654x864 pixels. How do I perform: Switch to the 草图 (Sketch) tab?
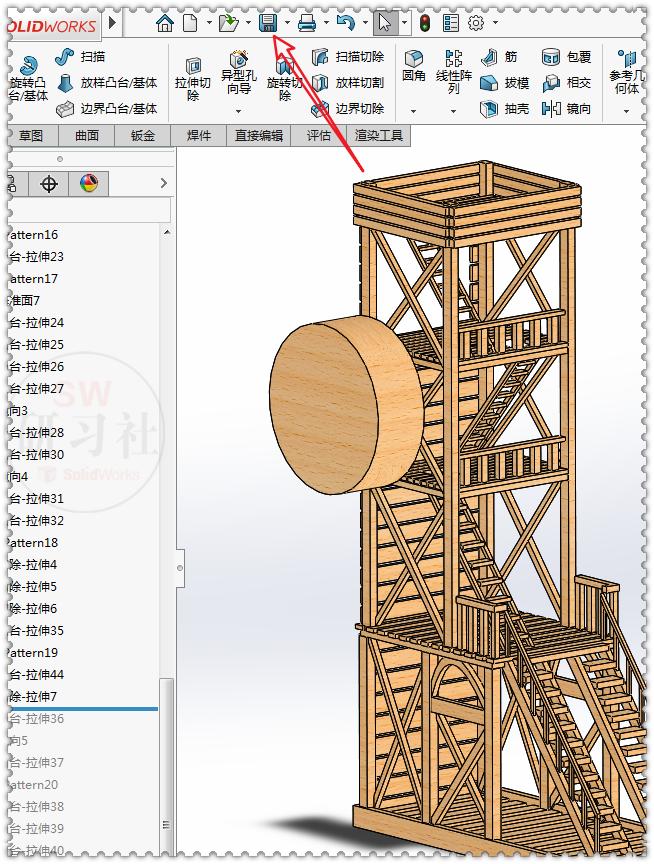tap(31, 136)
